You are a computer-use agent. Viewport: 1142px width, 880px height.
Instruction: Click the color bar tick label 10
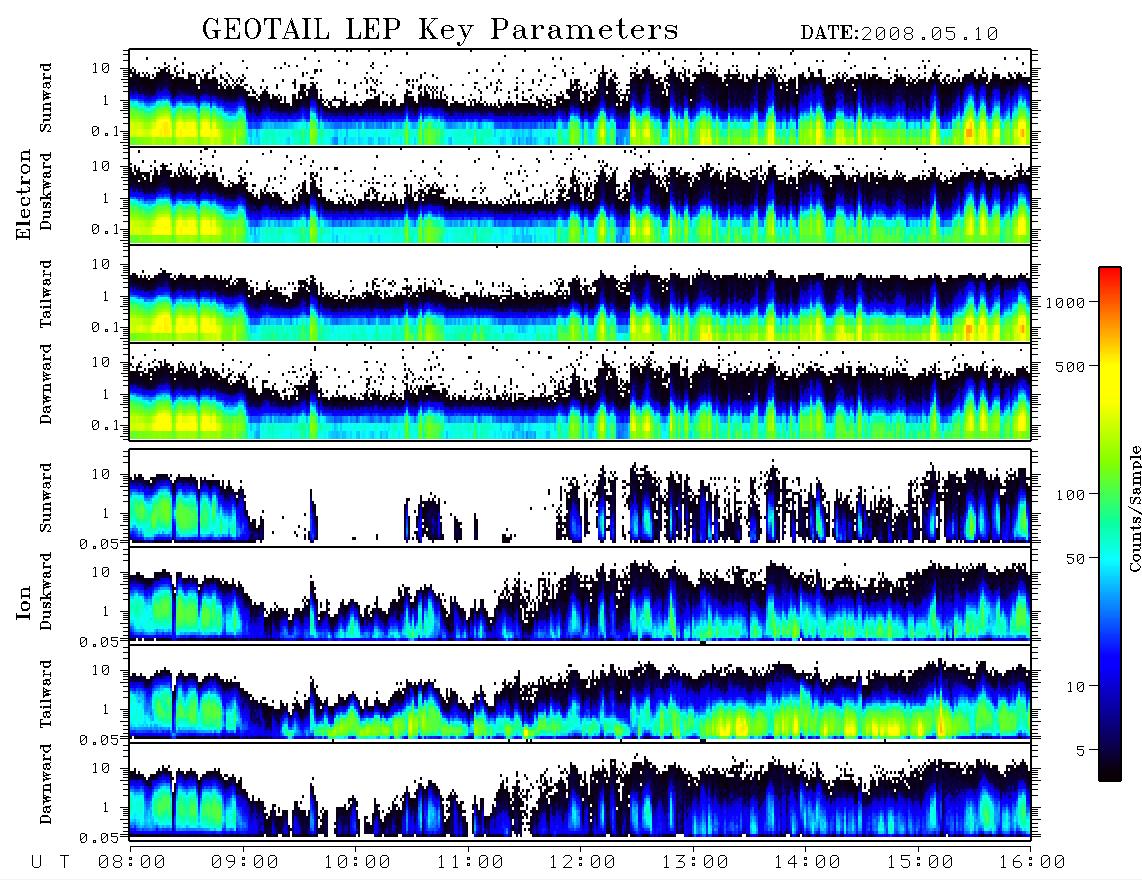pos(1075,687)
